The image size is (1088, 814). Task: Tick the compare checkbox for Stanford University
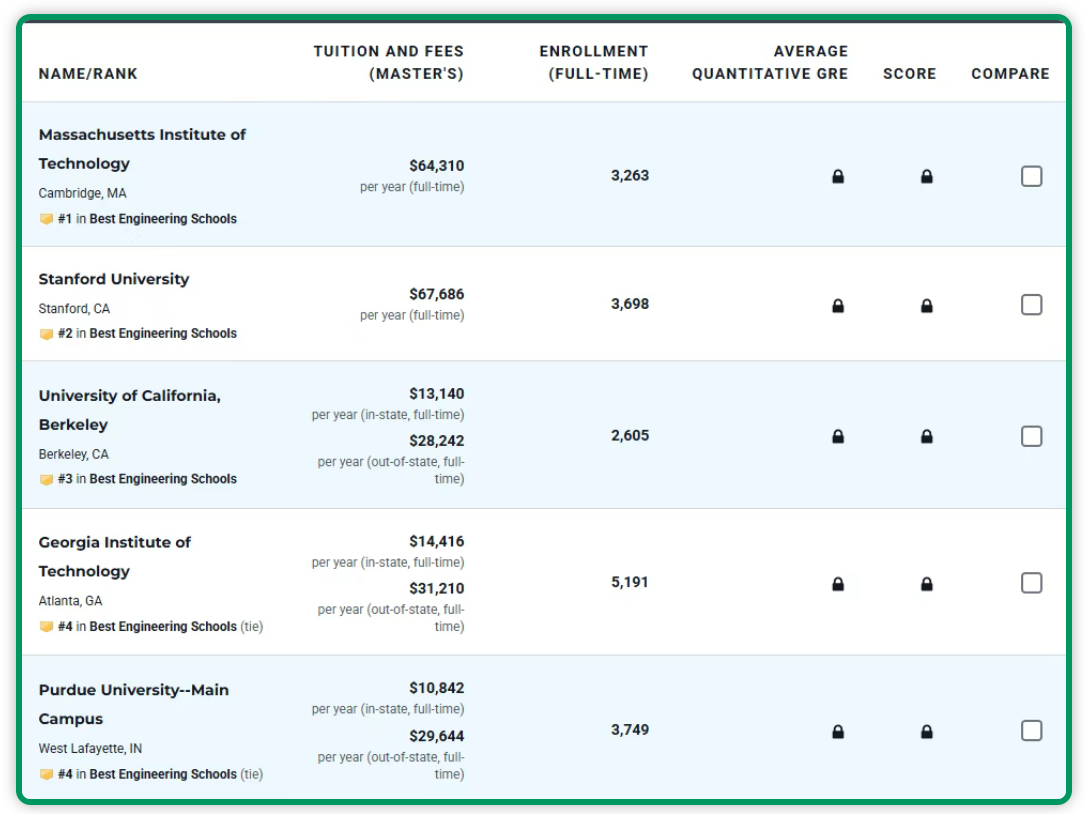pyautogui.click(x=1031, y=305)
